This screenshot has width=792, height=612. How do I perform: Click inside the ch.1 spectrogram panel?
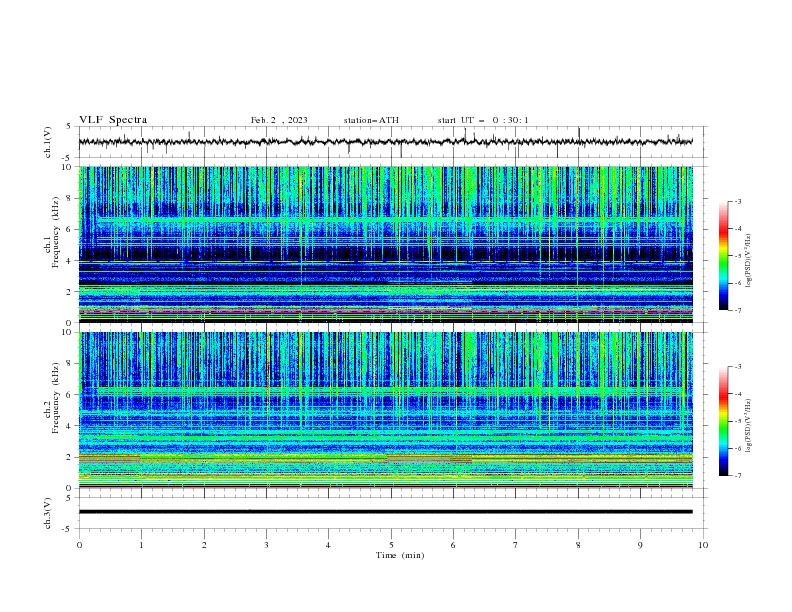(386, 244)
